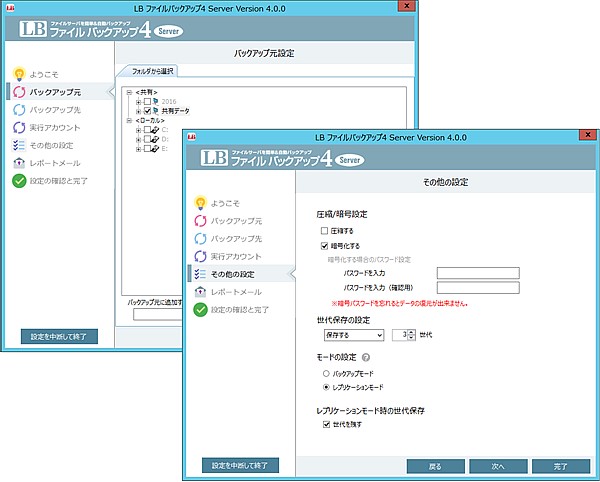Enable the 圧縮する checkbox
This screenshot has width=600, height=482.
(325, 230)
